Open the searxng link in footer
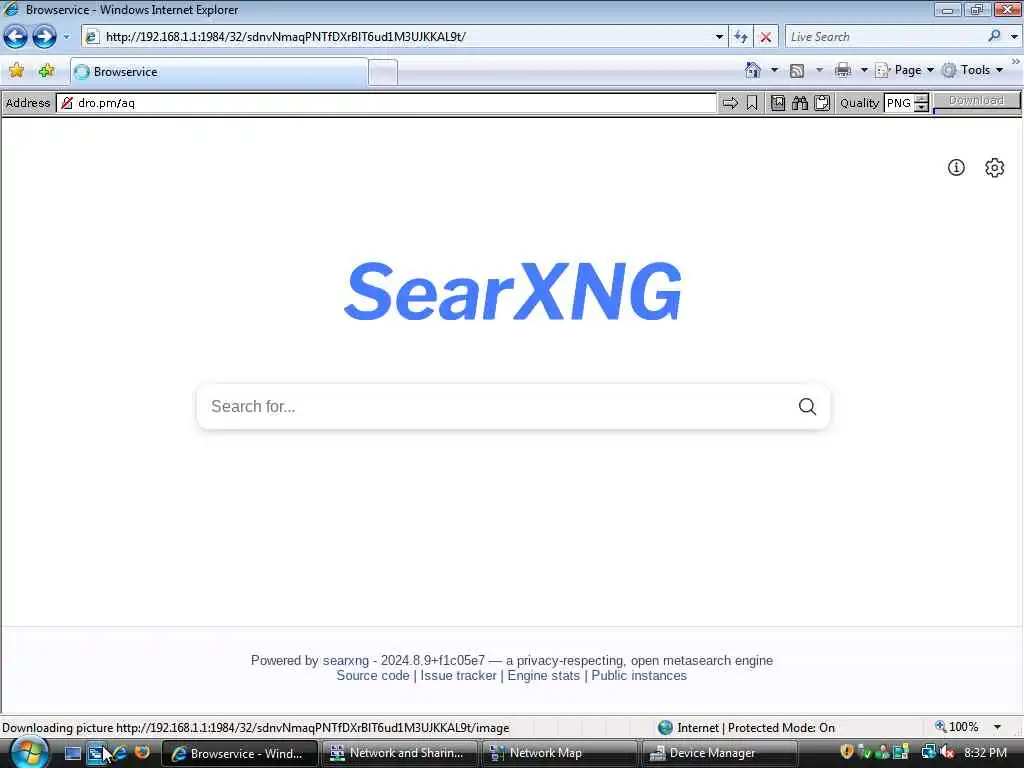The width and height of the screenshot is (1024, 768). pos(345,660)
